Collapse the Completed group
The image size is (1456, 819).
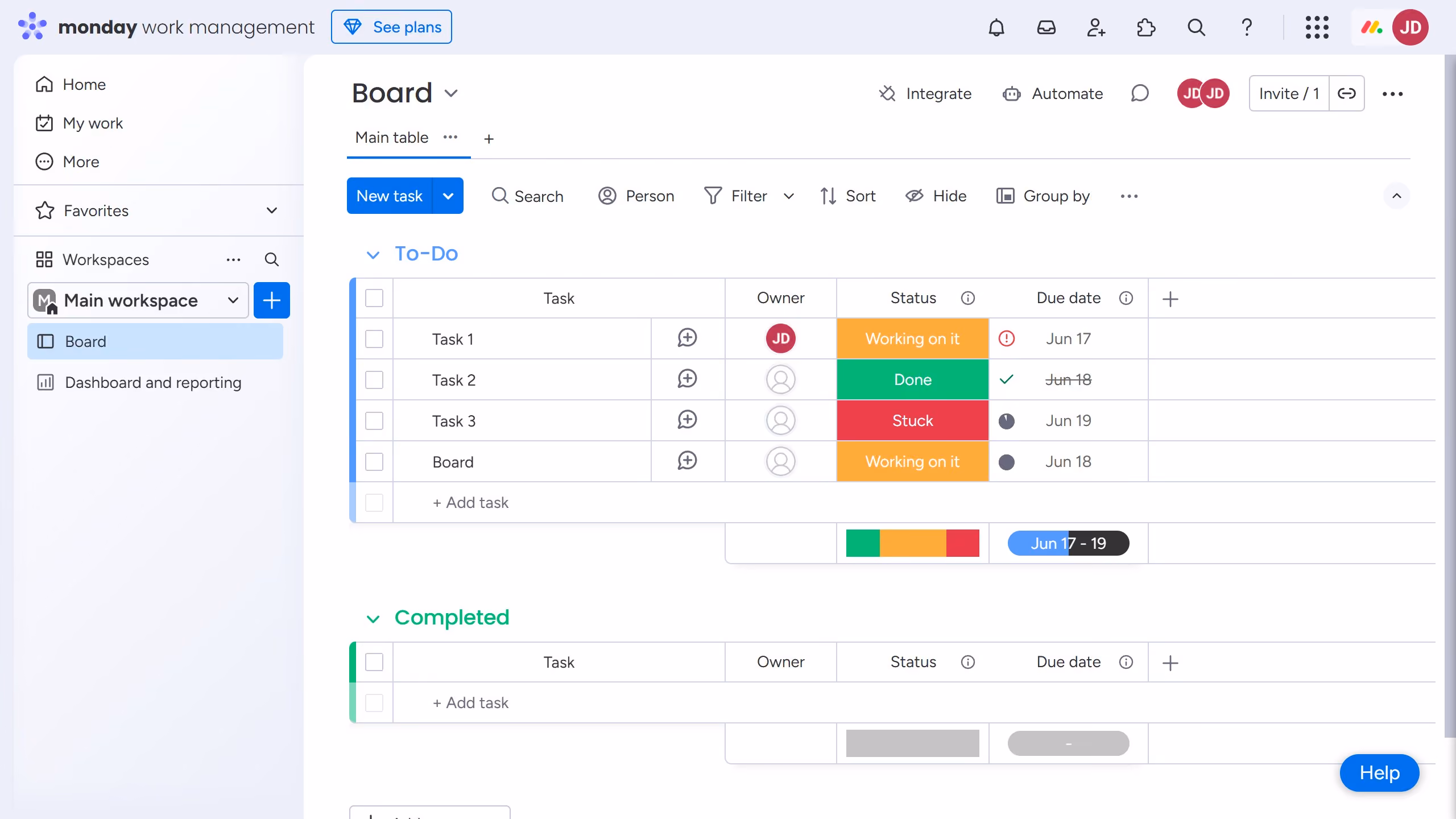click(x=373, y=618)
